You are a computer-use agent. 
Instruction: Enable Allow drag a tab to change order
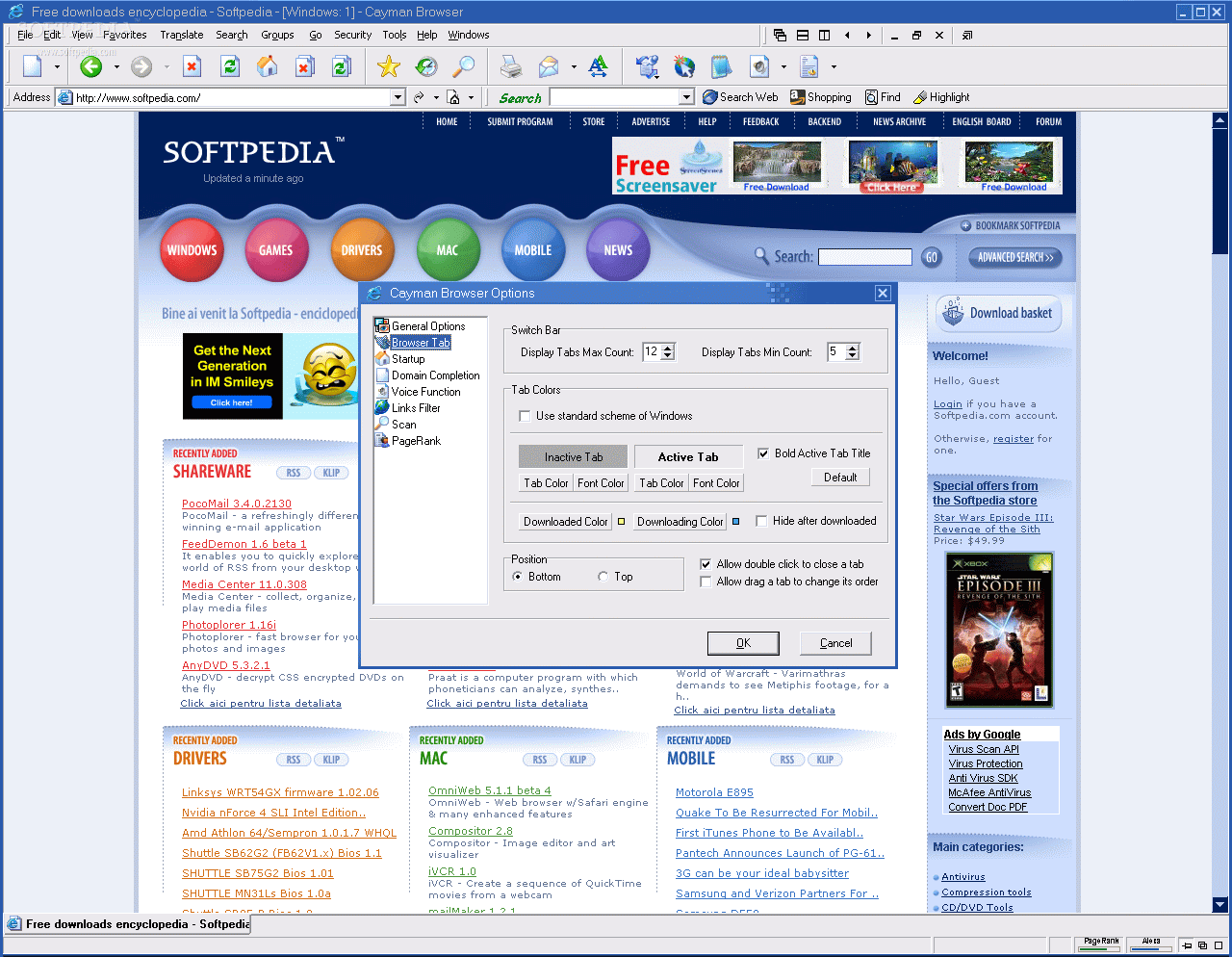[706, 582]
